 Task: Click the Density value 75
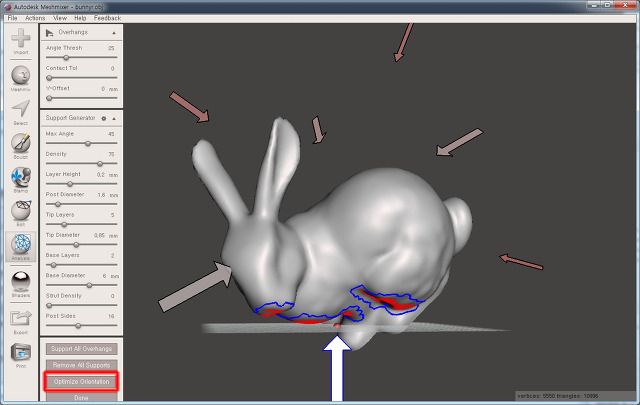[111, 154]
